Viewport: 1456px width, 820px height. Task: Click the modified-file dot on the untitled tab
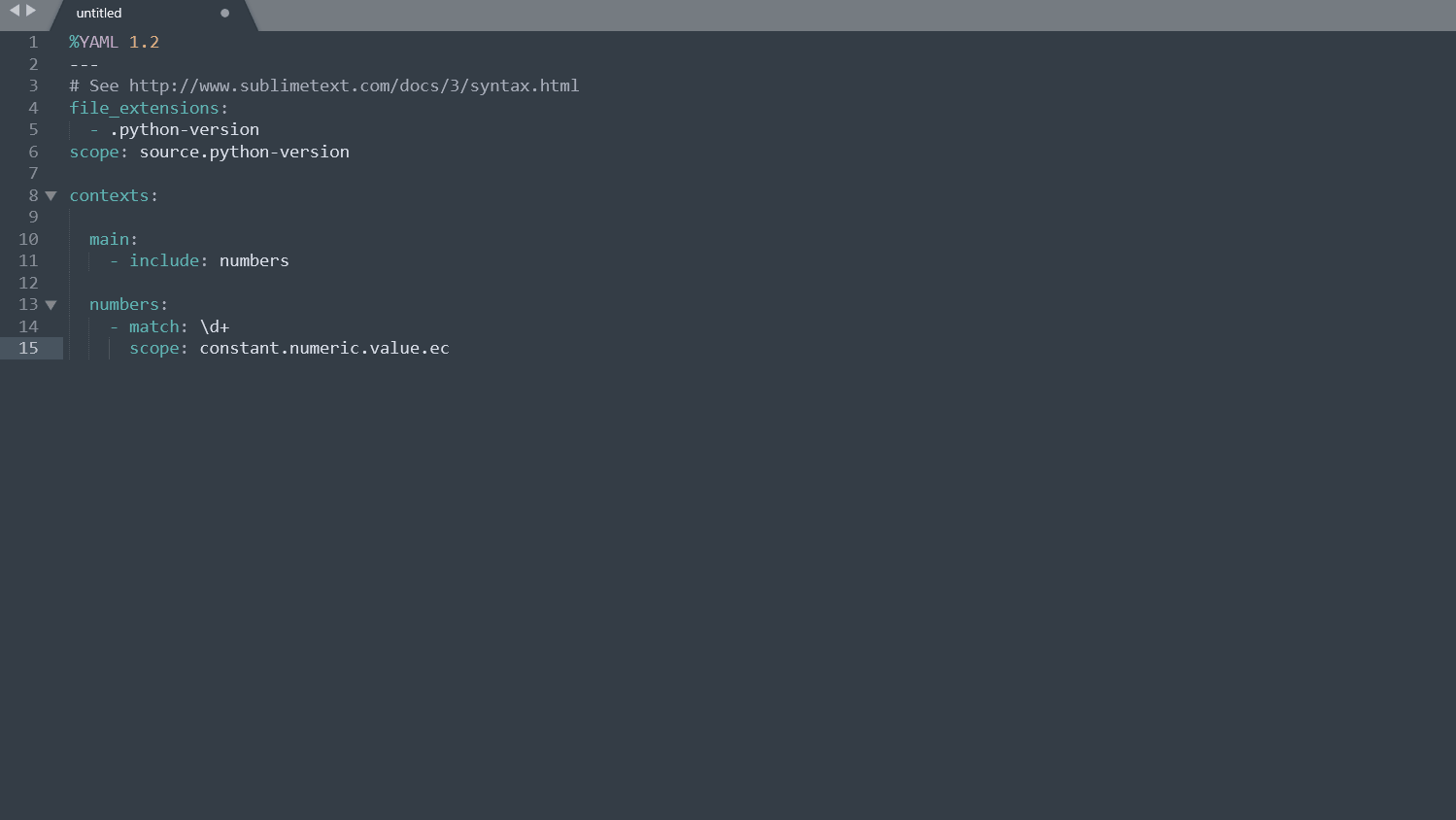[224, 15]
